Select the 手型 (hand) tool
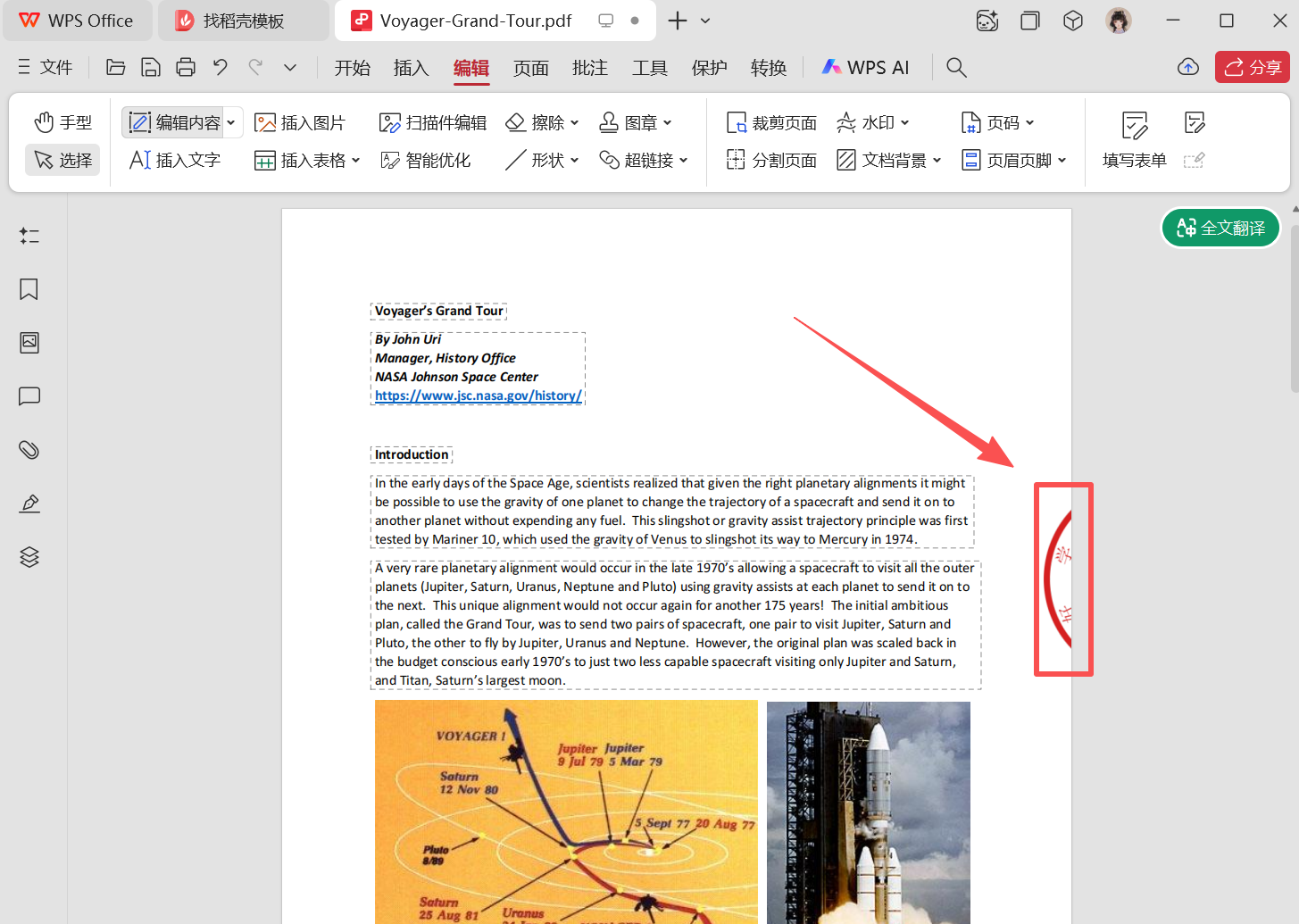Viewport: 1299px width, 924px height. click(x=62, y=122)
